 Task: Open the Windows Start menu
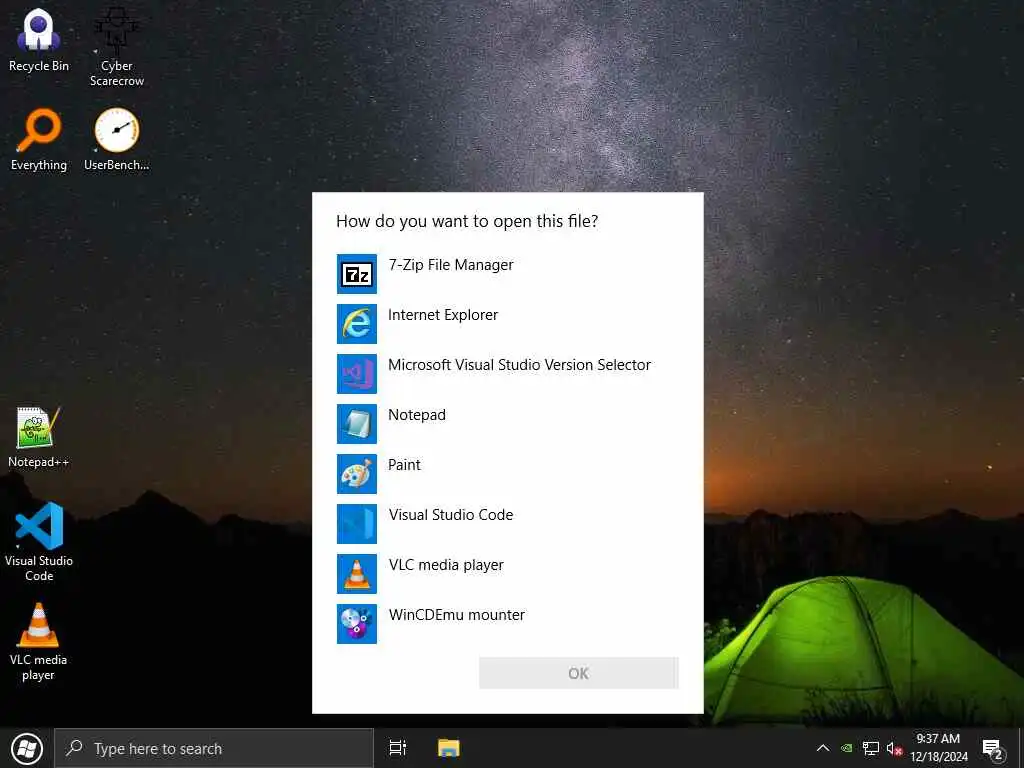click(27, 748)
